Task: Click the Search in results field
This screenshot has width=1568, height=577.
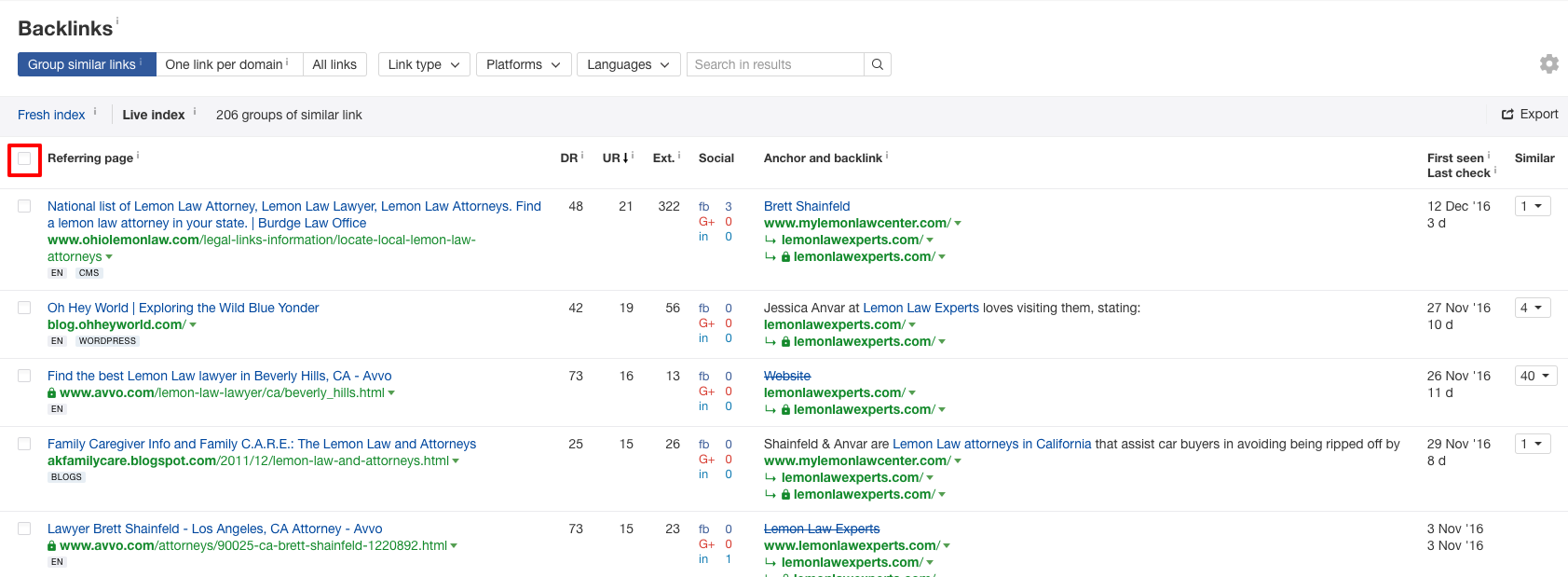Action: [x=775, y=64]
